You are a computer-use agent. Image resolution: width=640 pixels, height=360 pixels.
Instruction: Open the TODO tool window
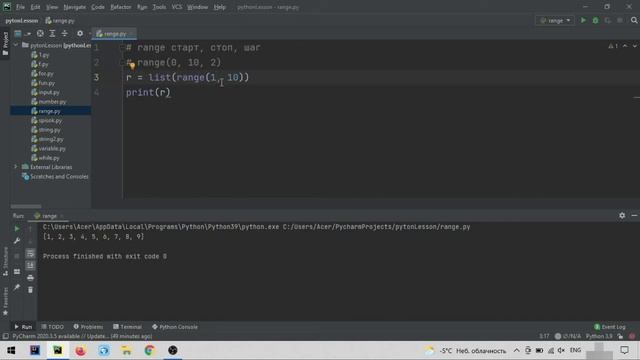(53, 327)
